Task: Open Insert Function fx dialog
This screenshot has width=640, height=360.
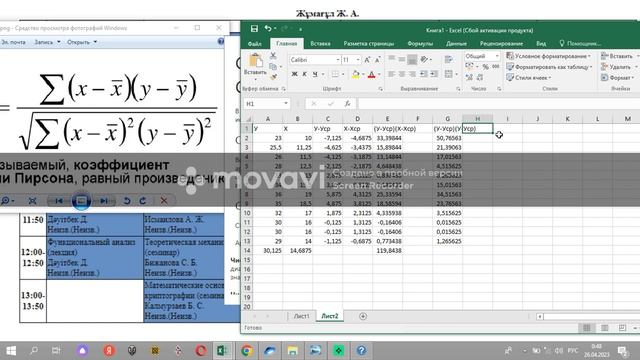Action: [x=347, y=104]
